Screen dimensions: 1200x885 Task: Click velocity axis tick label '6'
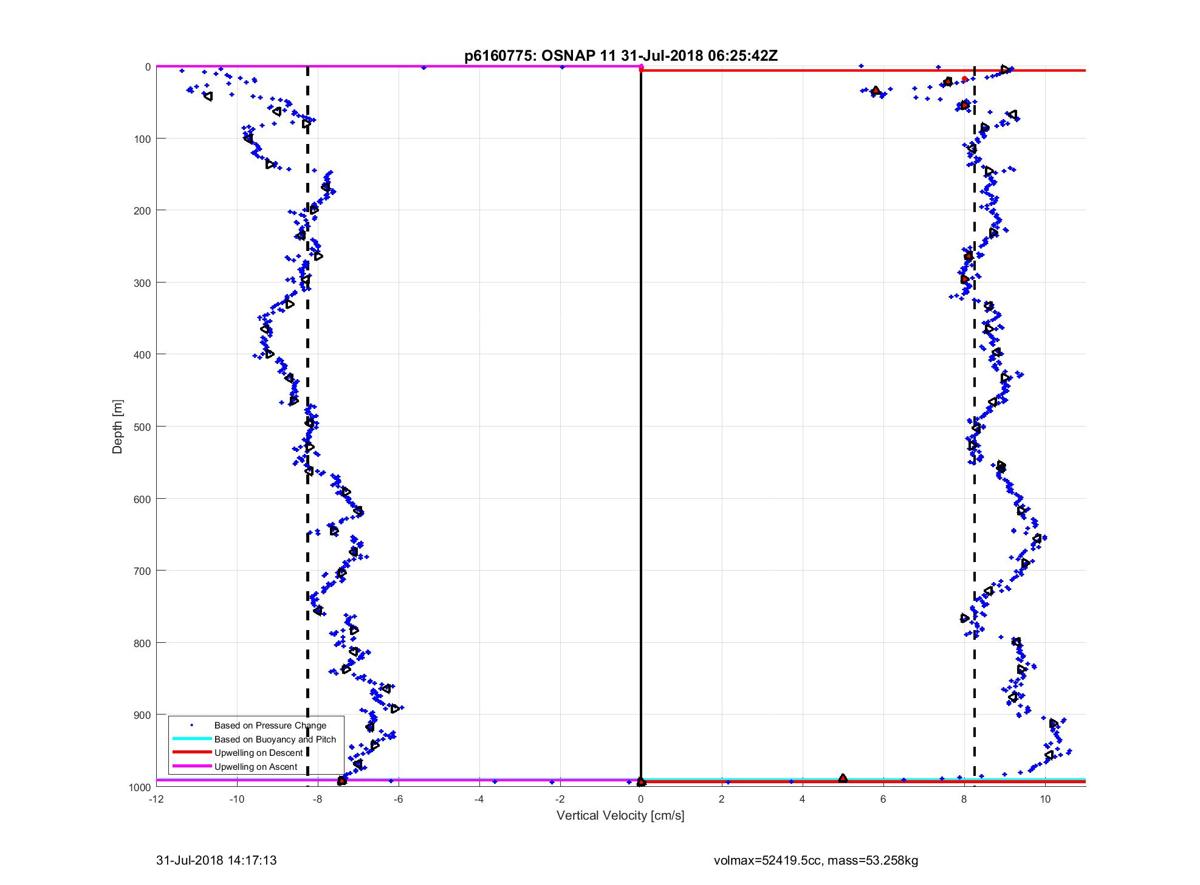pyautogui.click(x=884, y=799)
